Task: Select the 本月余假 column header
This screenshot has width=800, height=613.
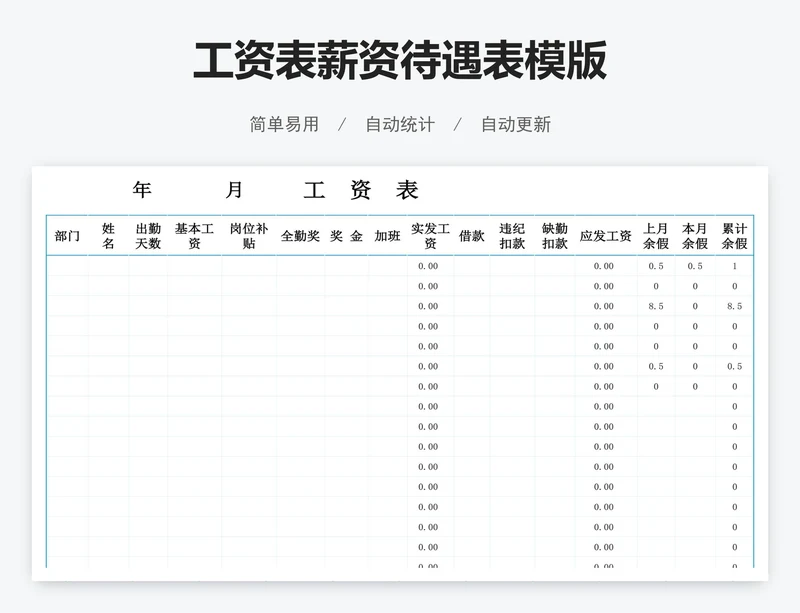Action: 695,236
